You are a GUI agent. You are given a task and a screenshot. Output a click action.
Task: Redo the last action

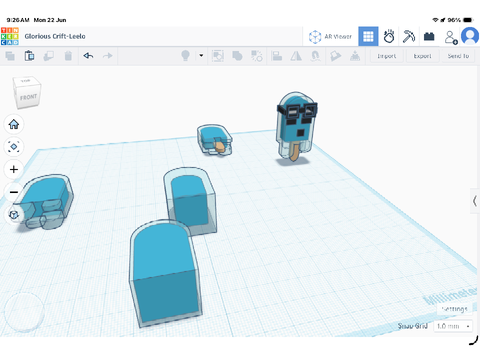point(107,56)
